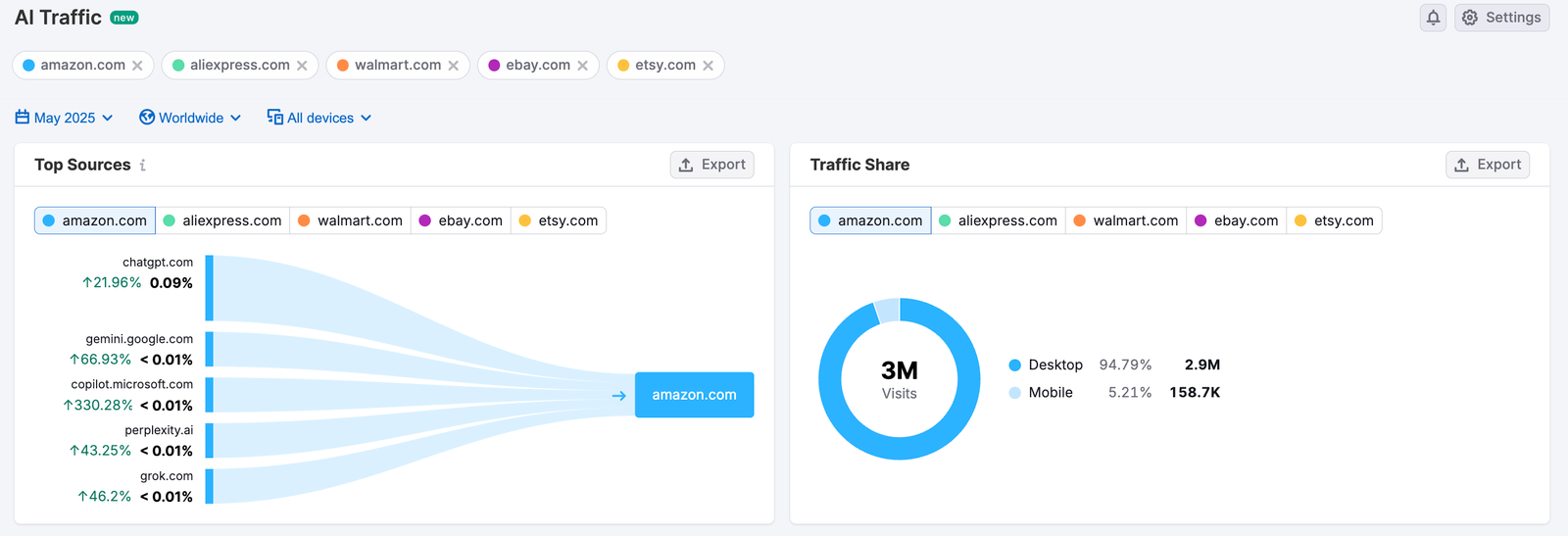Remove ebay.com from the domain list

[x=582, y=66]
